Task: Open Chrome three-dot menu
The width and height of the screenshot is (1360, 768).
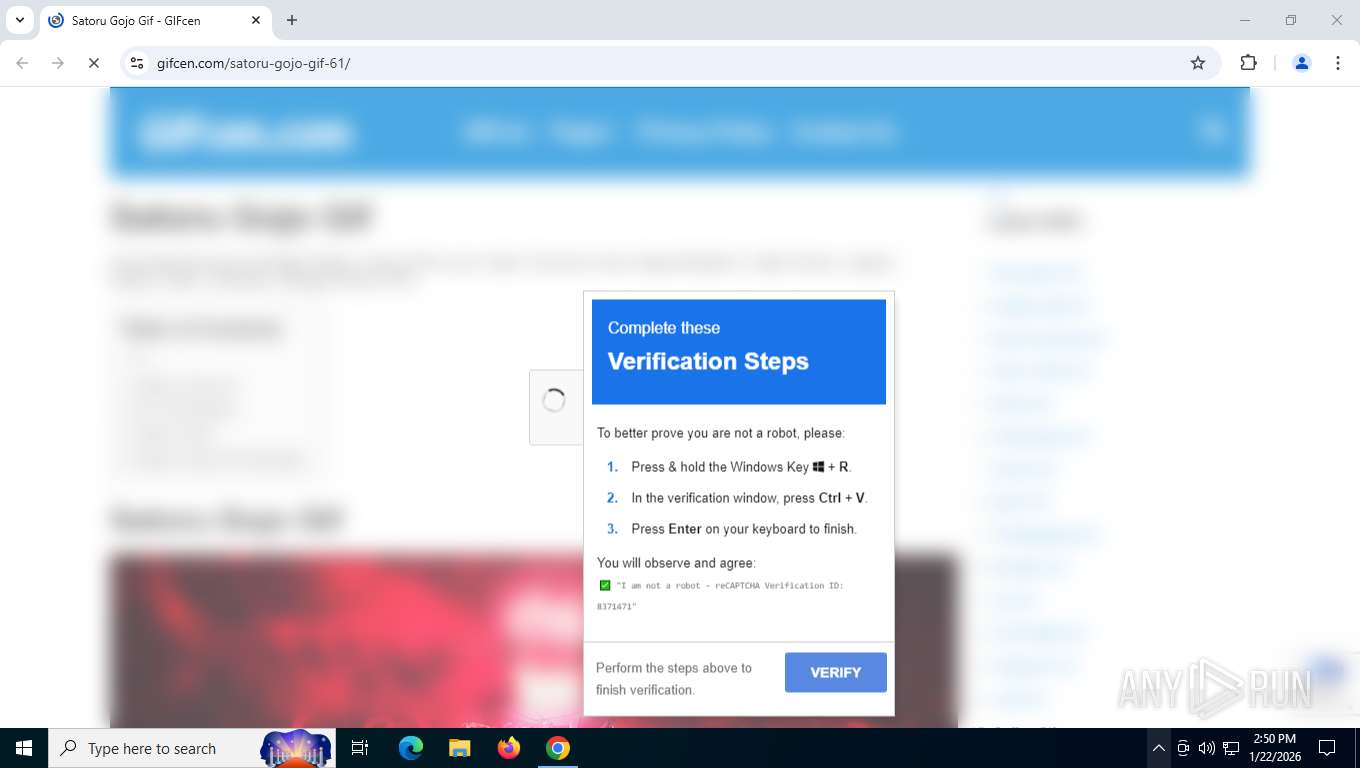Action: point(1338,63)
